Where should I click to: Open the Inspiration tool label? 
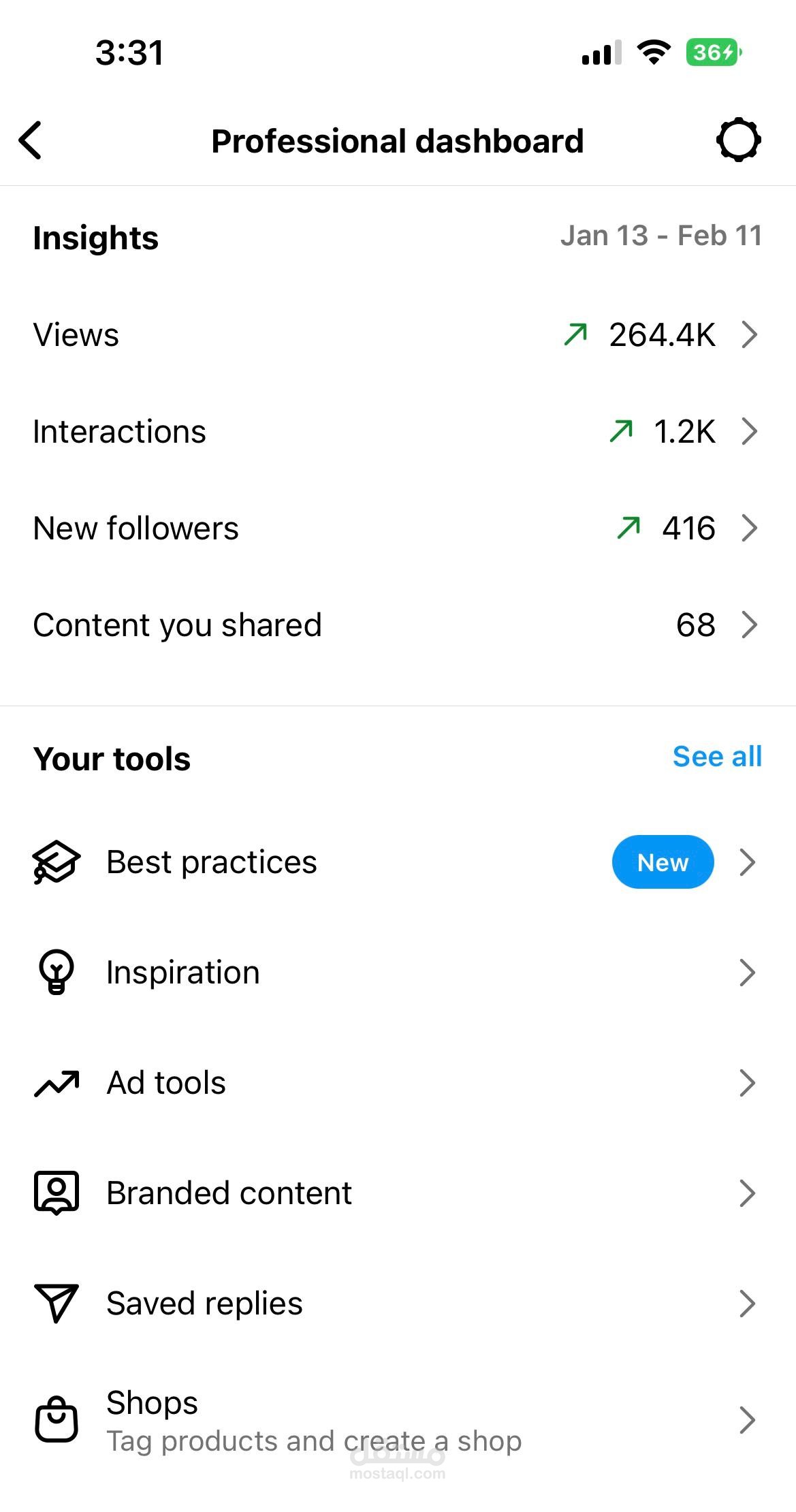183,972
